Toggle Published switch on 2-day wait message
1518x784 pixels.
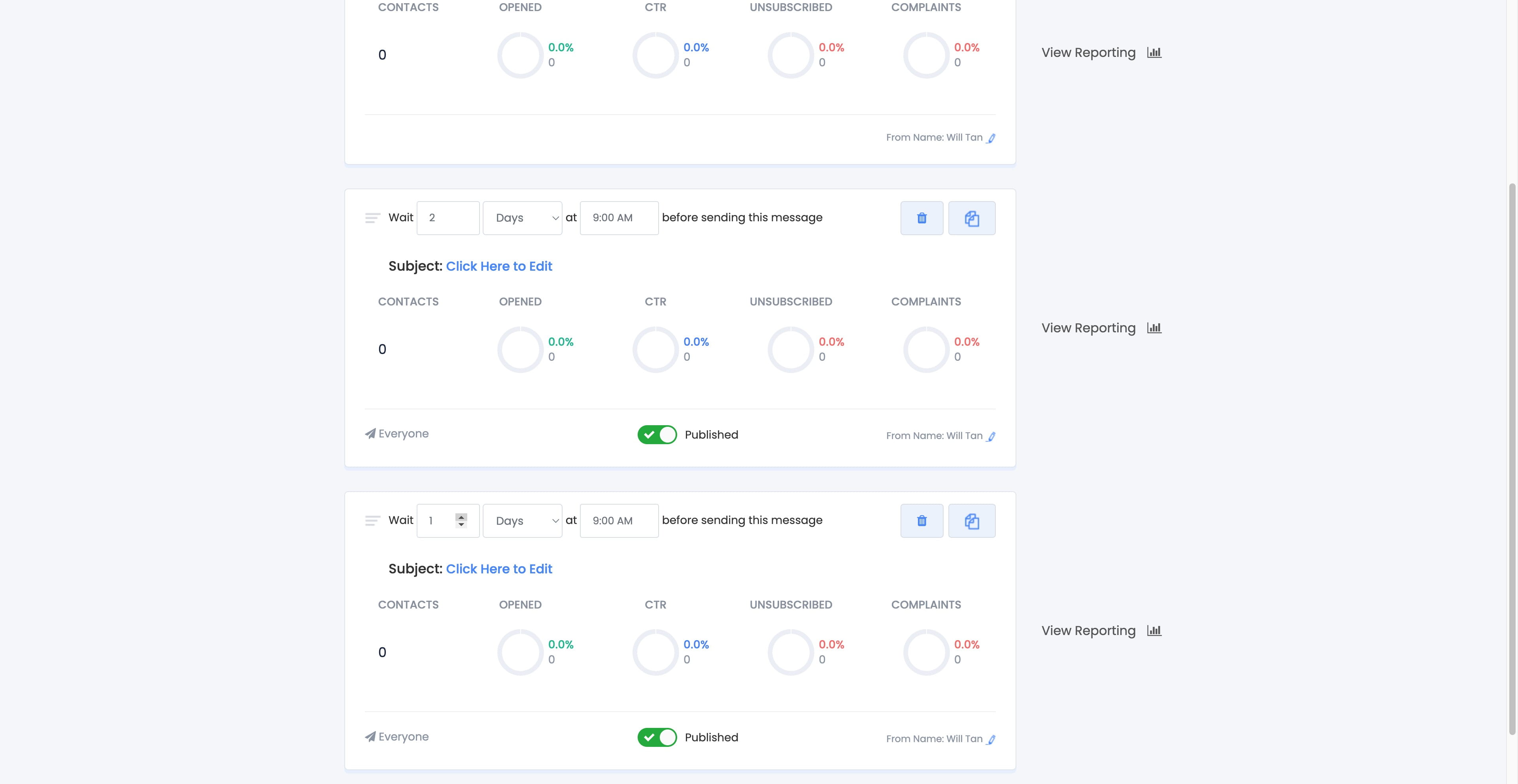click(657, 435)
